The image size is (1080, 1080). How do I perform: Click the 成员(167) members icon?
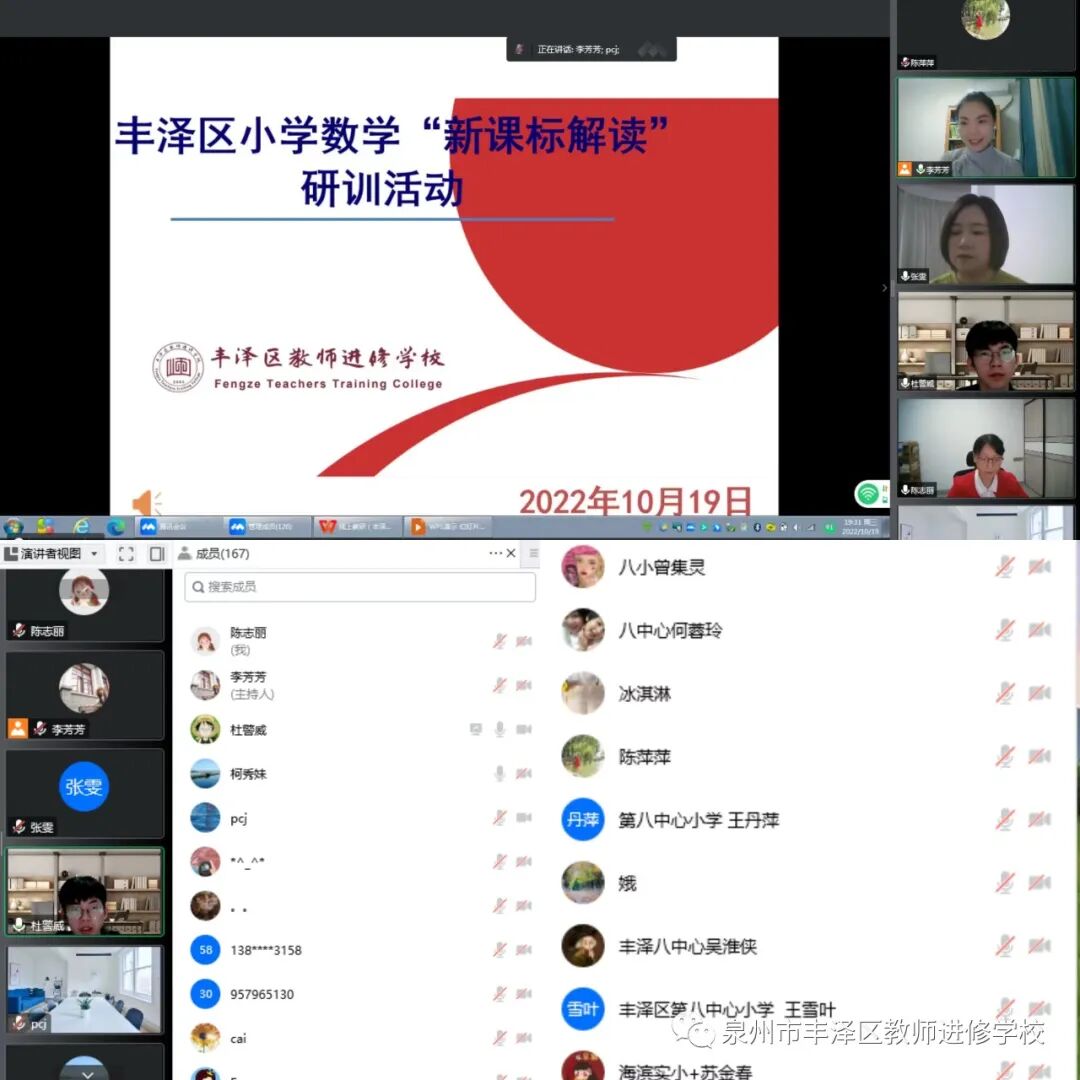(186, 552)
